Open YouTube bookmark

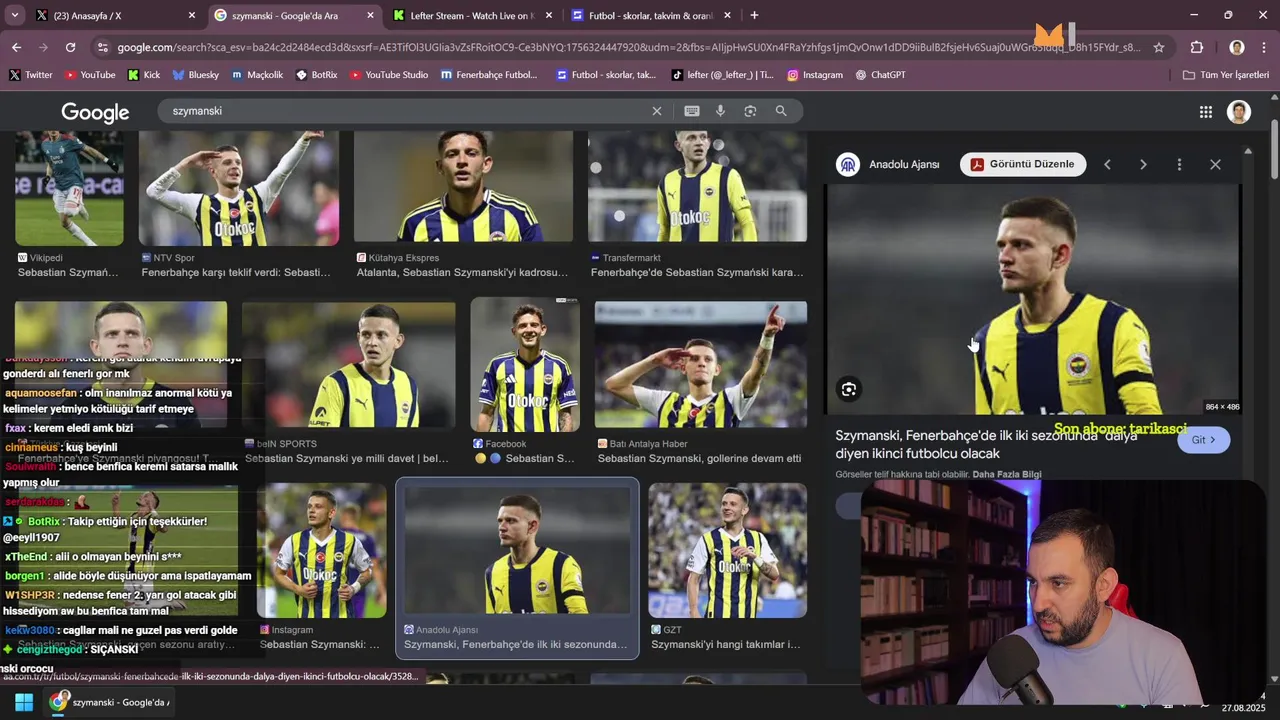pyautogui.click(x=90, y=75)
